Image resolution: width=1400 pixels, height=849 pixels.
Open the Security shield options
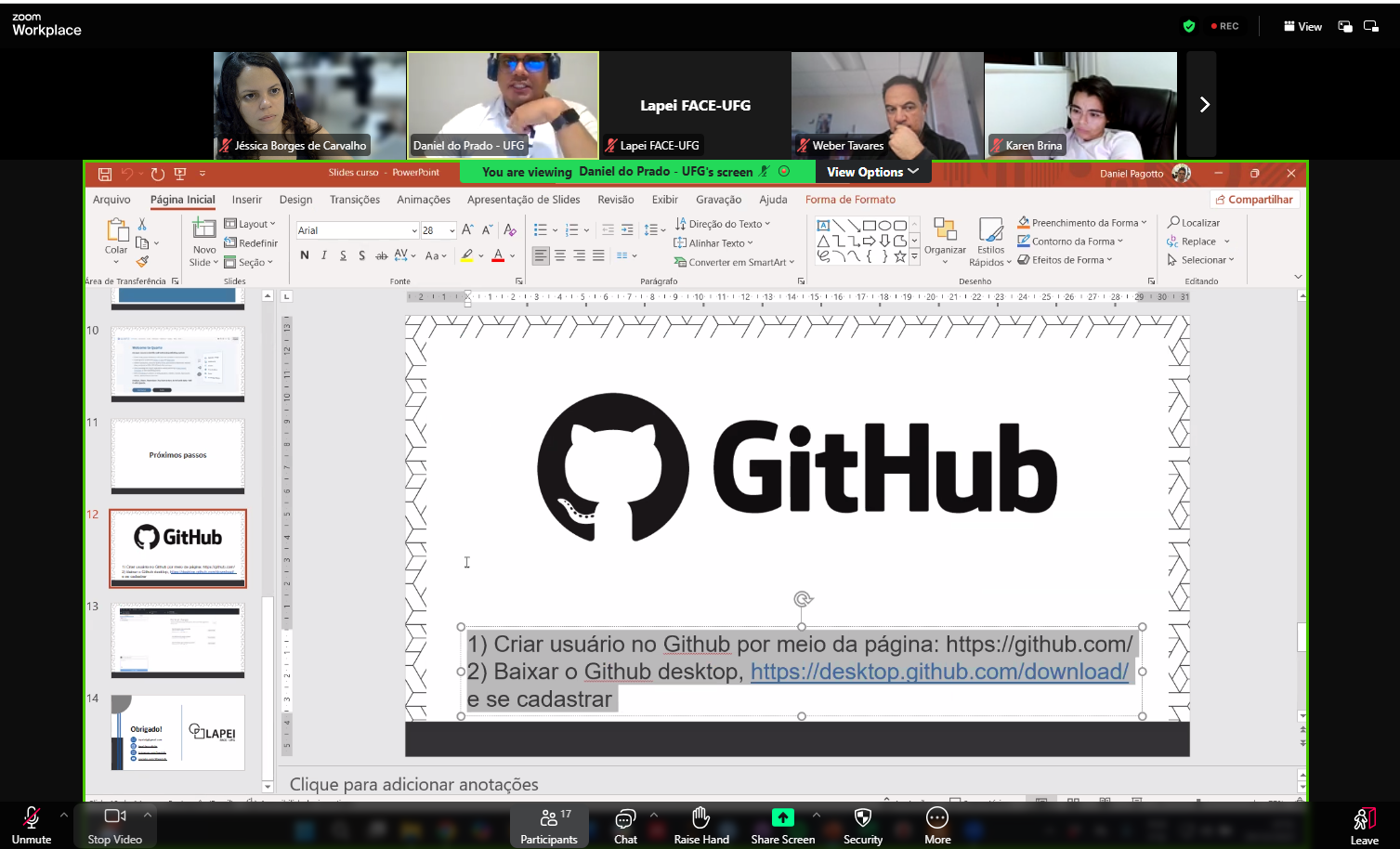tap(862, 825)
